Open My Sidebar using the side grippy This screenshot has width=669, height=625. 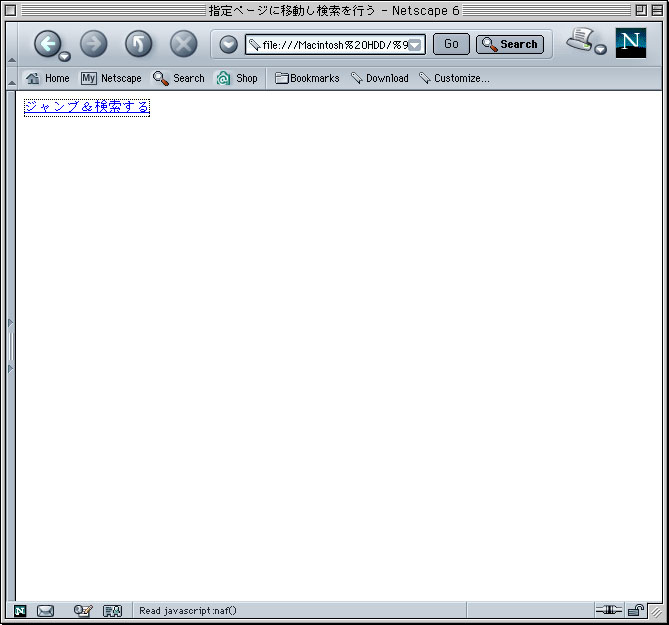pyautogui.click(x=11, y=346)
